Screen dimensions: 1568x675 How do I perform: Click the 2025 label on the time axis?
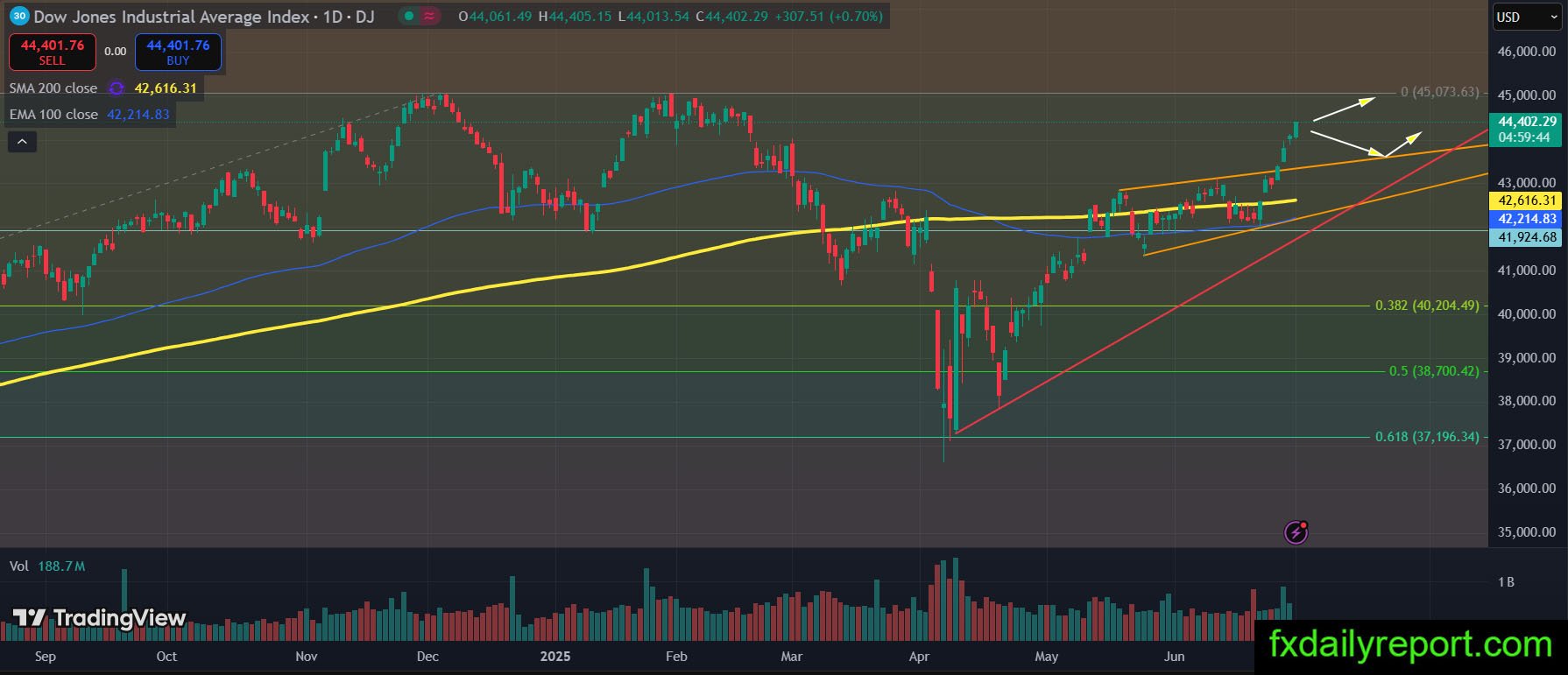coord(555,657)
